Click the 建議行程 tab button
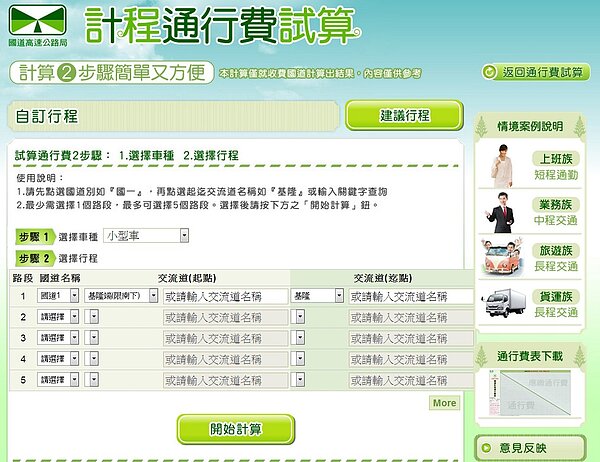This screenshot has width=600, height=462. coord(404,115)
